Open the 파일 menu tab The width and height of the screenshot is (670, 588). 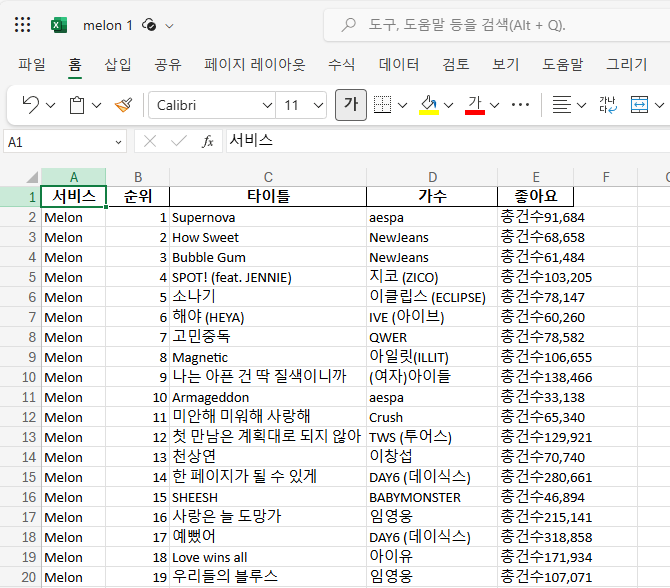click(x=32, y=65)
